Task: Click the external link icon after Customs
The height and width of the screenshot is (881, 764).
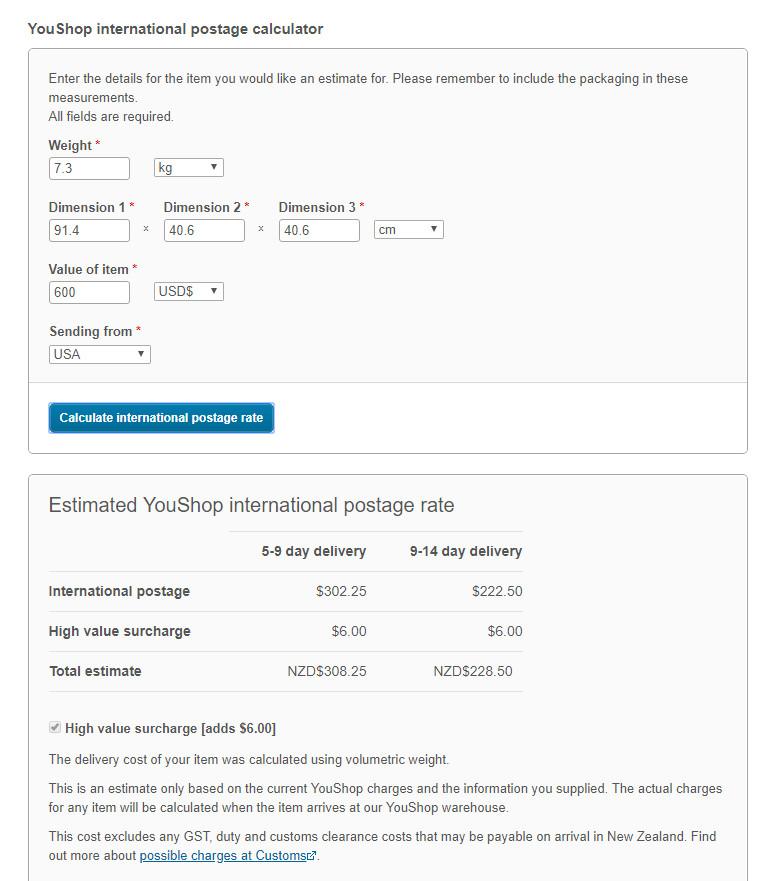Action: (313, 855)
